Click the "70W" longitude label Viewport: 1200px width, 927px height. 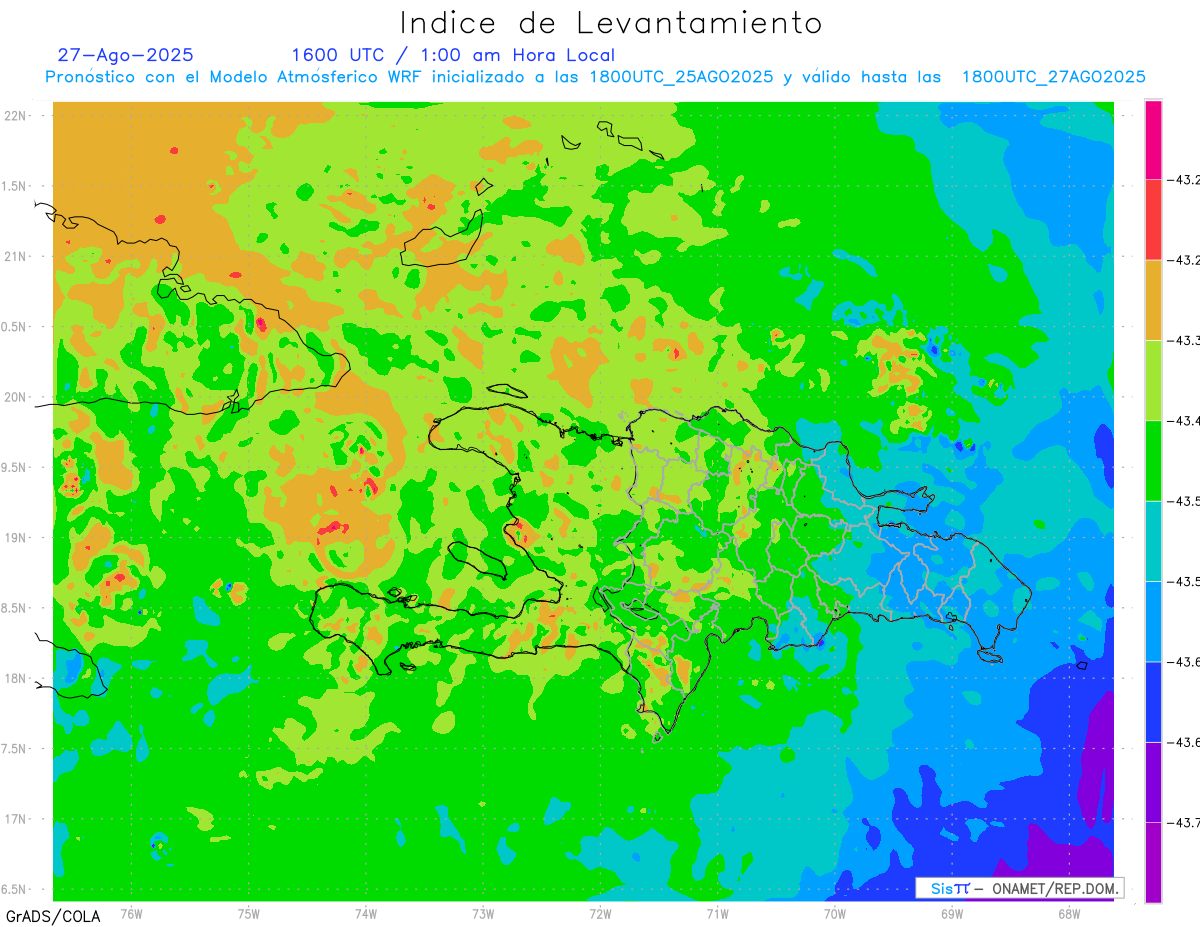(x=835, y=914)
